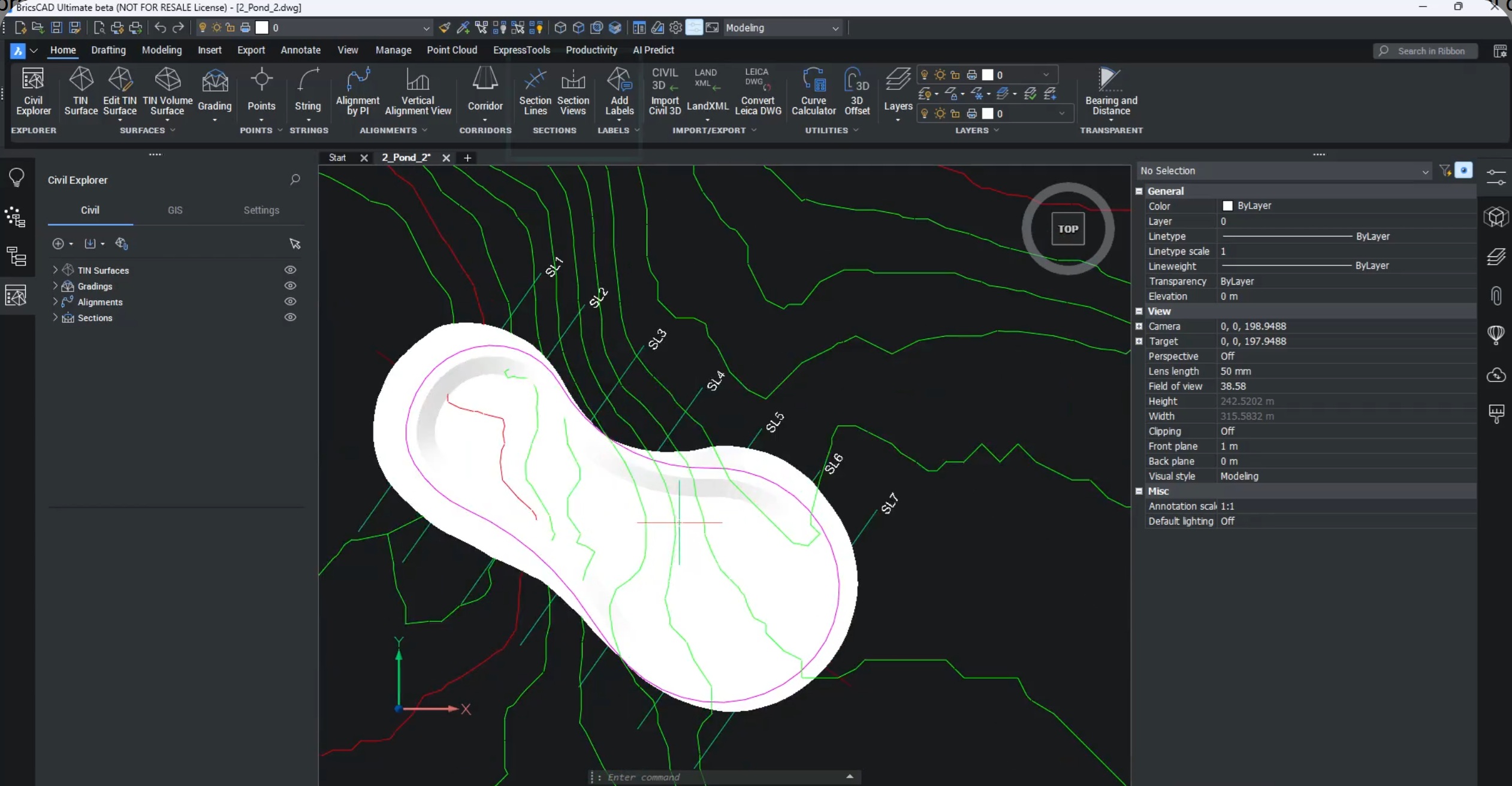Viewport: 1512px width, 786px height.
Task: Launch the Grading tool
Action: [x=215, y=90]
